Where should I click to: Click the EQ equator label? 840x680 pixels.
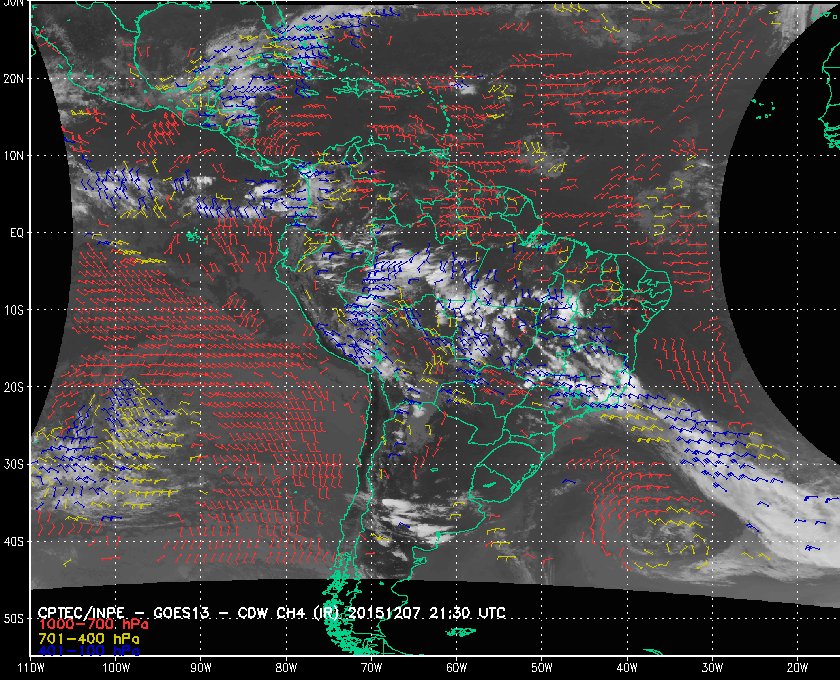click(x=17, y=233)
